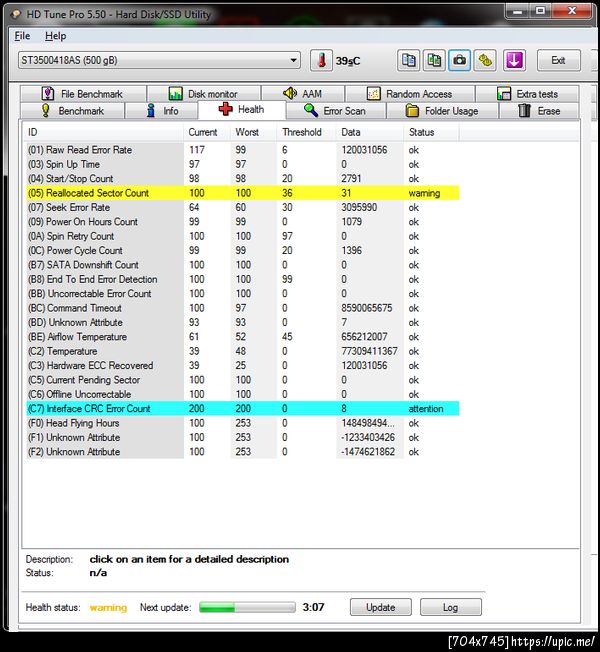Click the blue Info tab icon

click(151, 111)
